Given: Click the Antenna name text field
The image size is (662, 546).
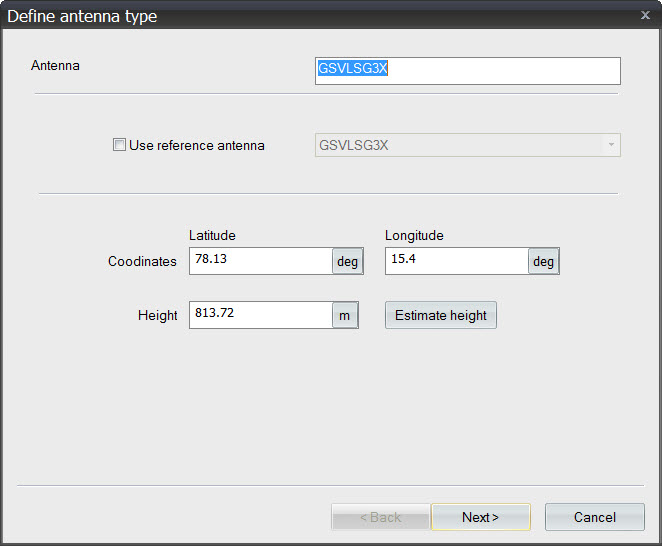Looking at the screenshot, I should [467, 71].
